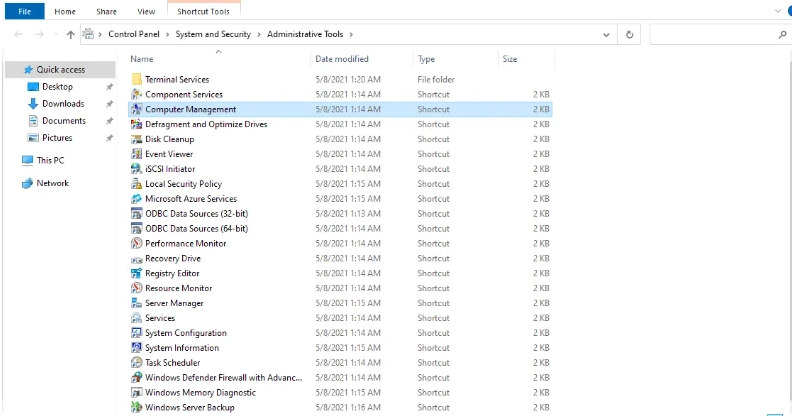Switch to the View ribbon tab

point(146,11)
